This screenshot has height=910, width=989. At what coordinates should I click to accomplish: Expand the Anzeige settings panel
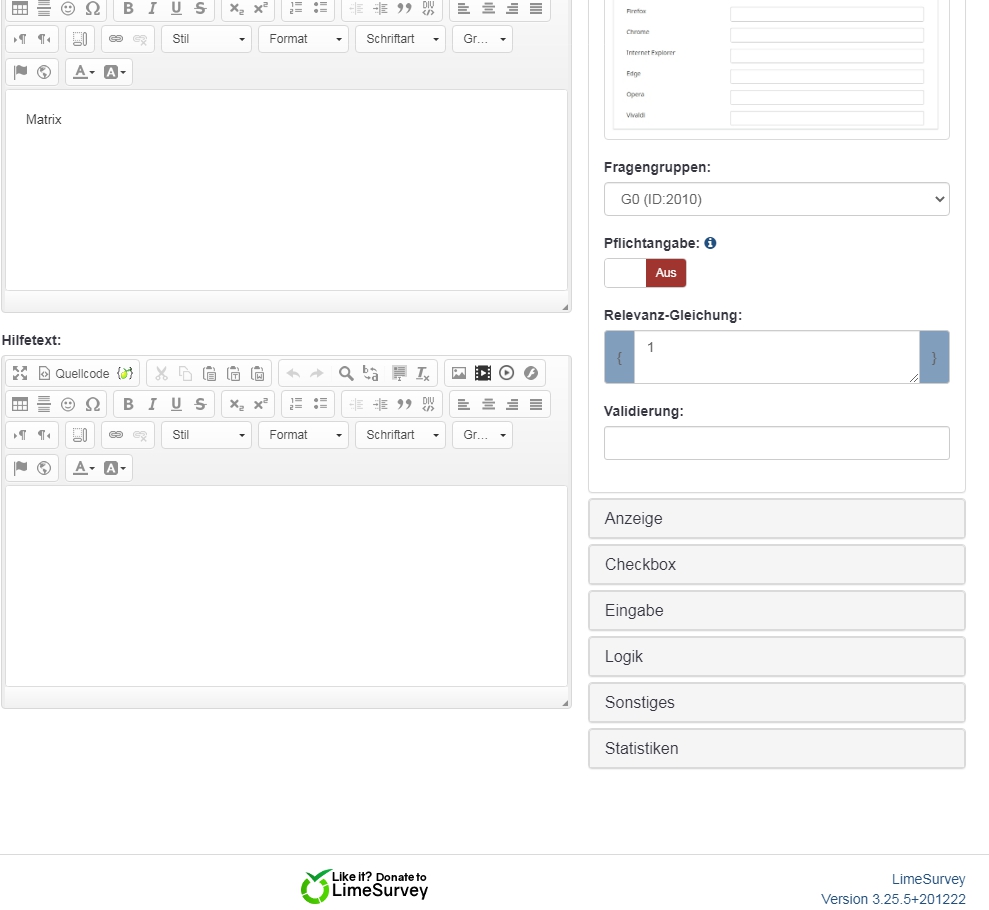(x=776, y=519)
